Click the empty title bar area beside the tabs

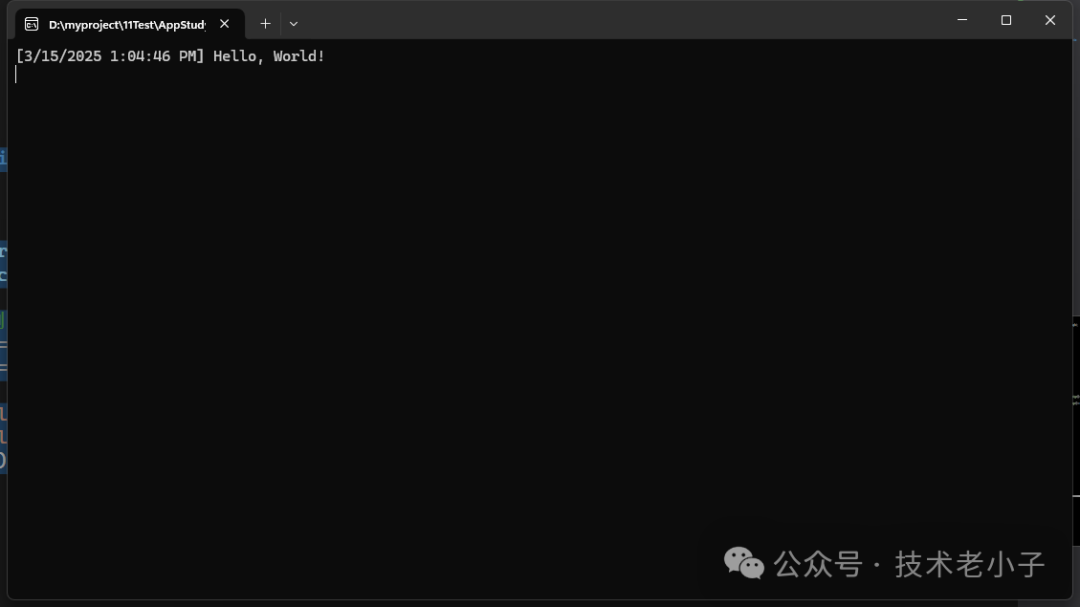point(620,21)
